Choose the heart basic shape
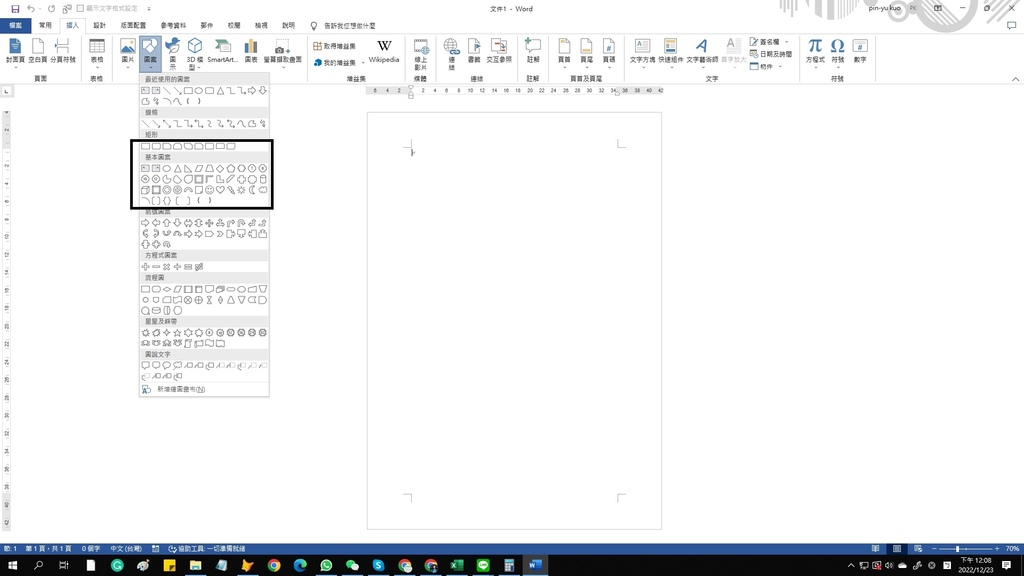Screen dimensions: 1024x576 (220, 190)
